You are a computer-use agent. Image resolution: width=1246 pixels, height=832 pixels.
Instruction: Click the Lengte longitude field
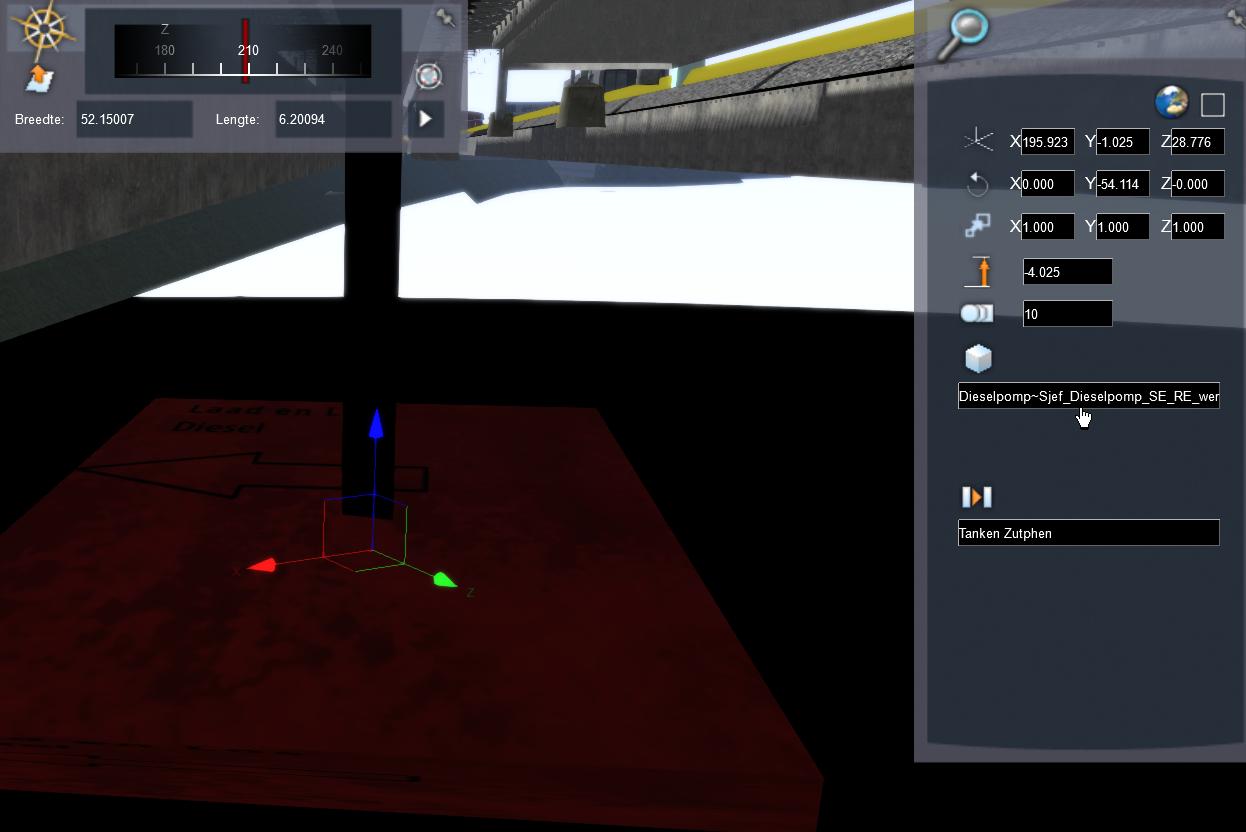point(333,119)
